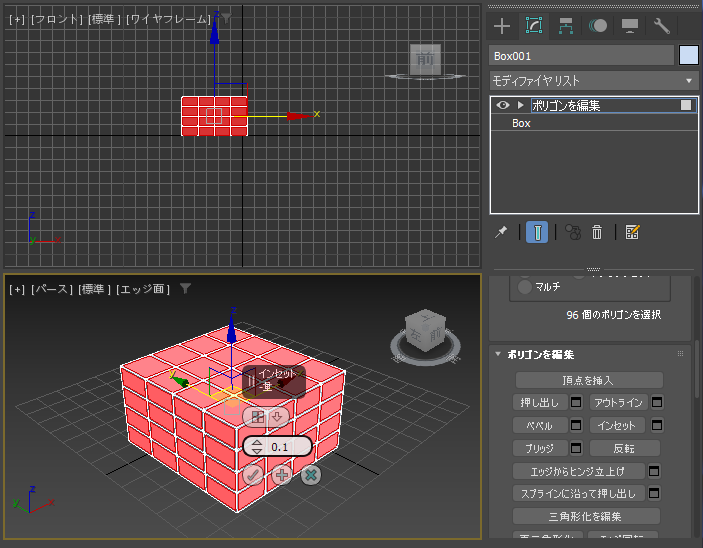The image size is (703, 548).
Task: Click the スプラインに沿って押し出し button
Action: coord(579,493)
